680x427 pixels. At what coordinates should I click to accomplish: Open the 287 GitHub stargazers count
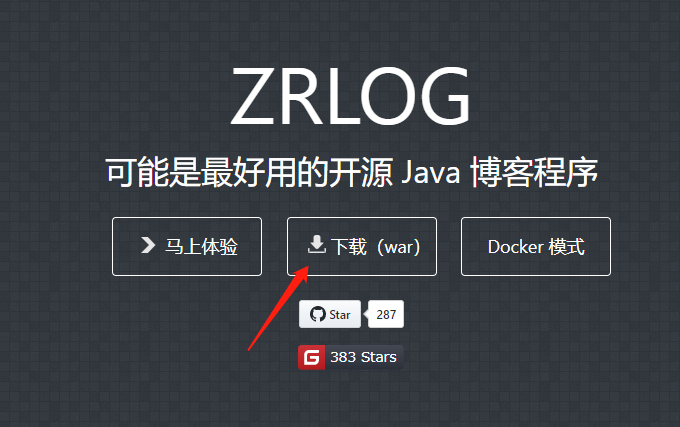point(386,314)
